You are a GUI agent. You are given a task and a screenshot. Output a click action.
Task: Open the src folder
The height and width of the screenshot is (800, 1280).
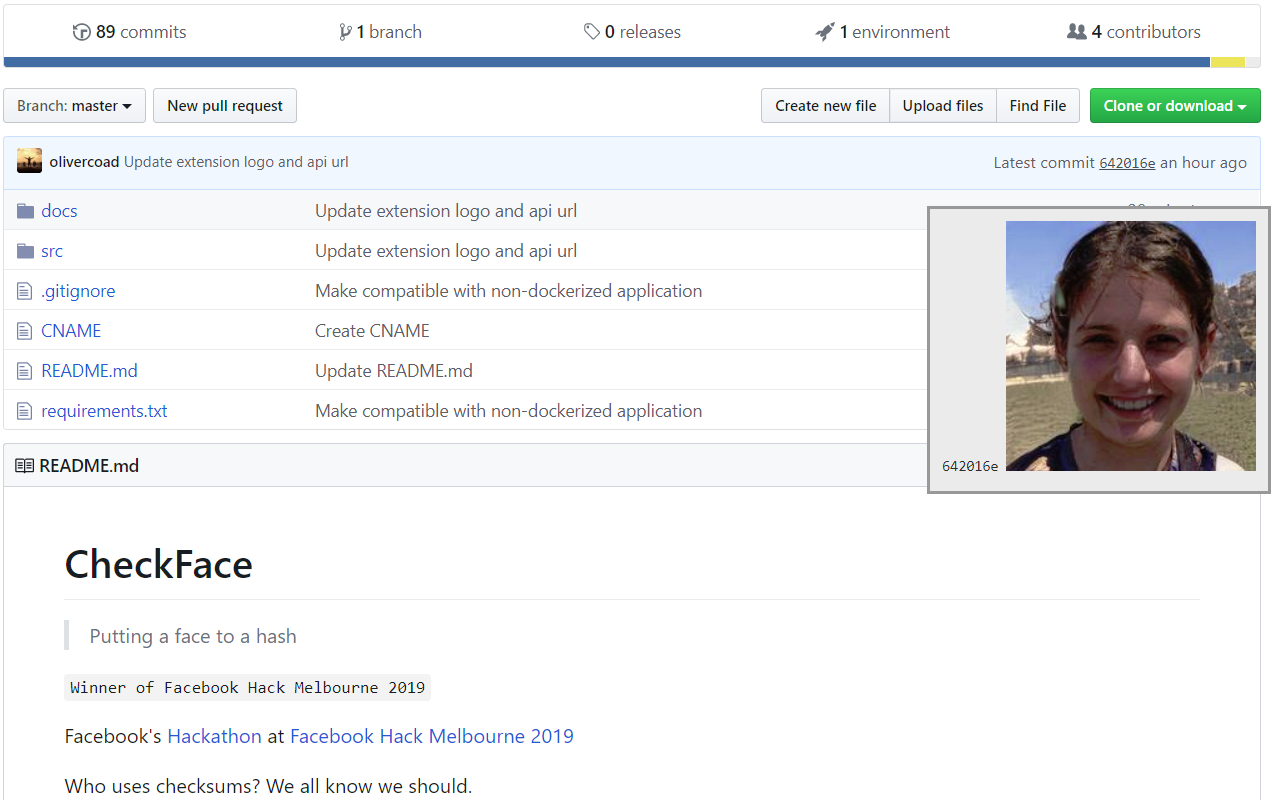tap(52, 251)
